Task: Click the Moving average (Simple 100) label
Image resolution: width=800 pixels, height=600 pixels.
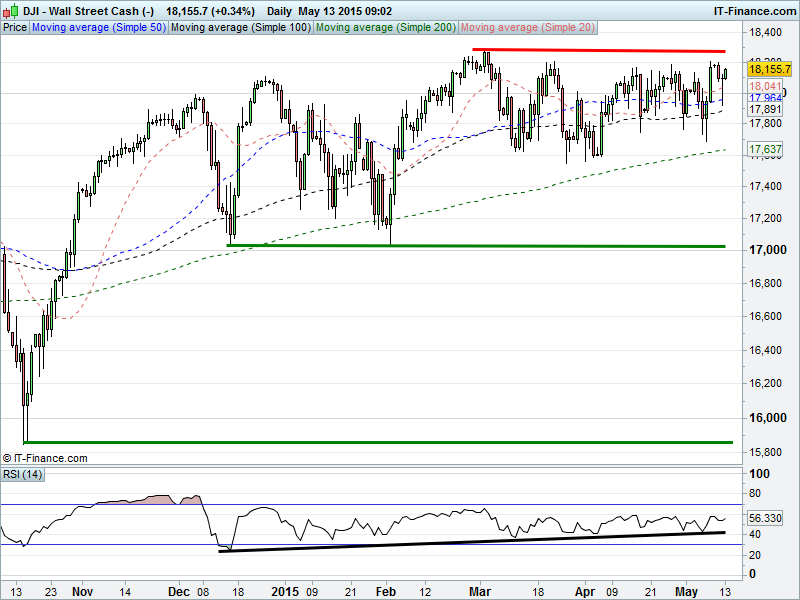Action: click(x=240, y=28)
